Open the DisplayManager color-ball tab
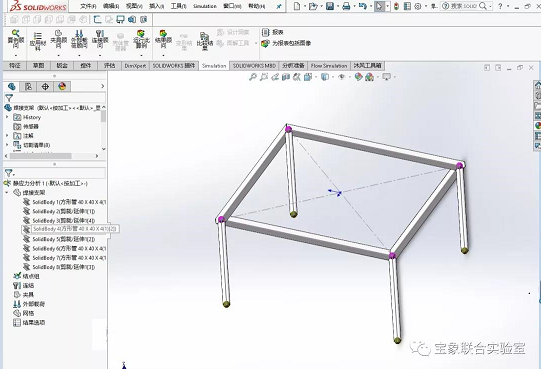The image size is (541, 369). 62,86
